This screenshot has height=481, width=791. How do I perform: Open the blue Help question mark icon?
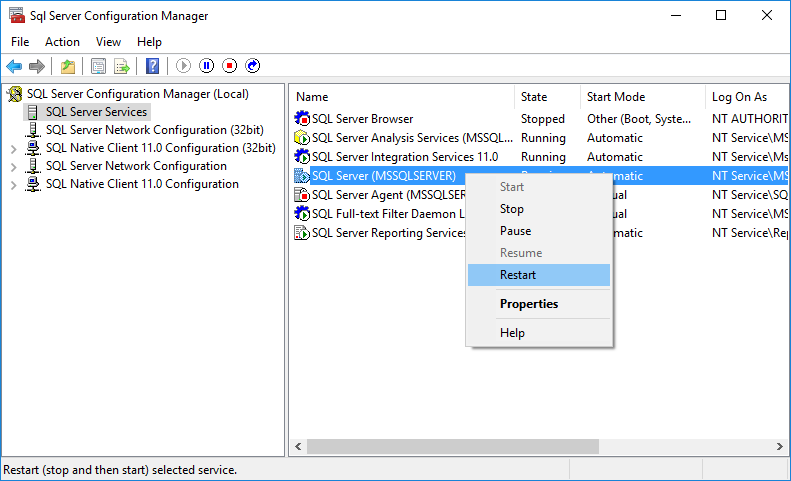point(152,66)
